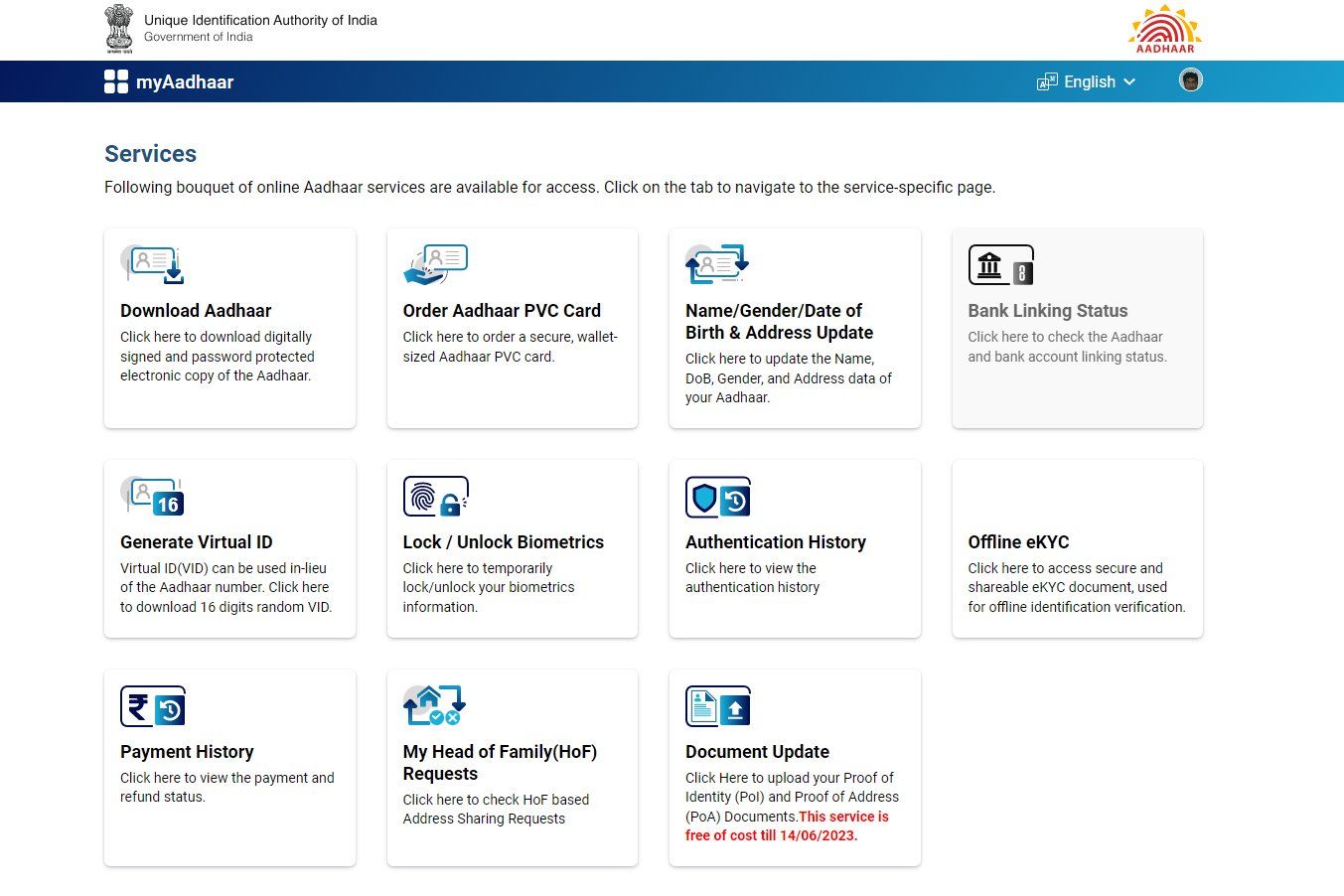Click 'digitally signed and password protected' description
The width and height of the screenshot is (1344, 896).
[218, 357]
